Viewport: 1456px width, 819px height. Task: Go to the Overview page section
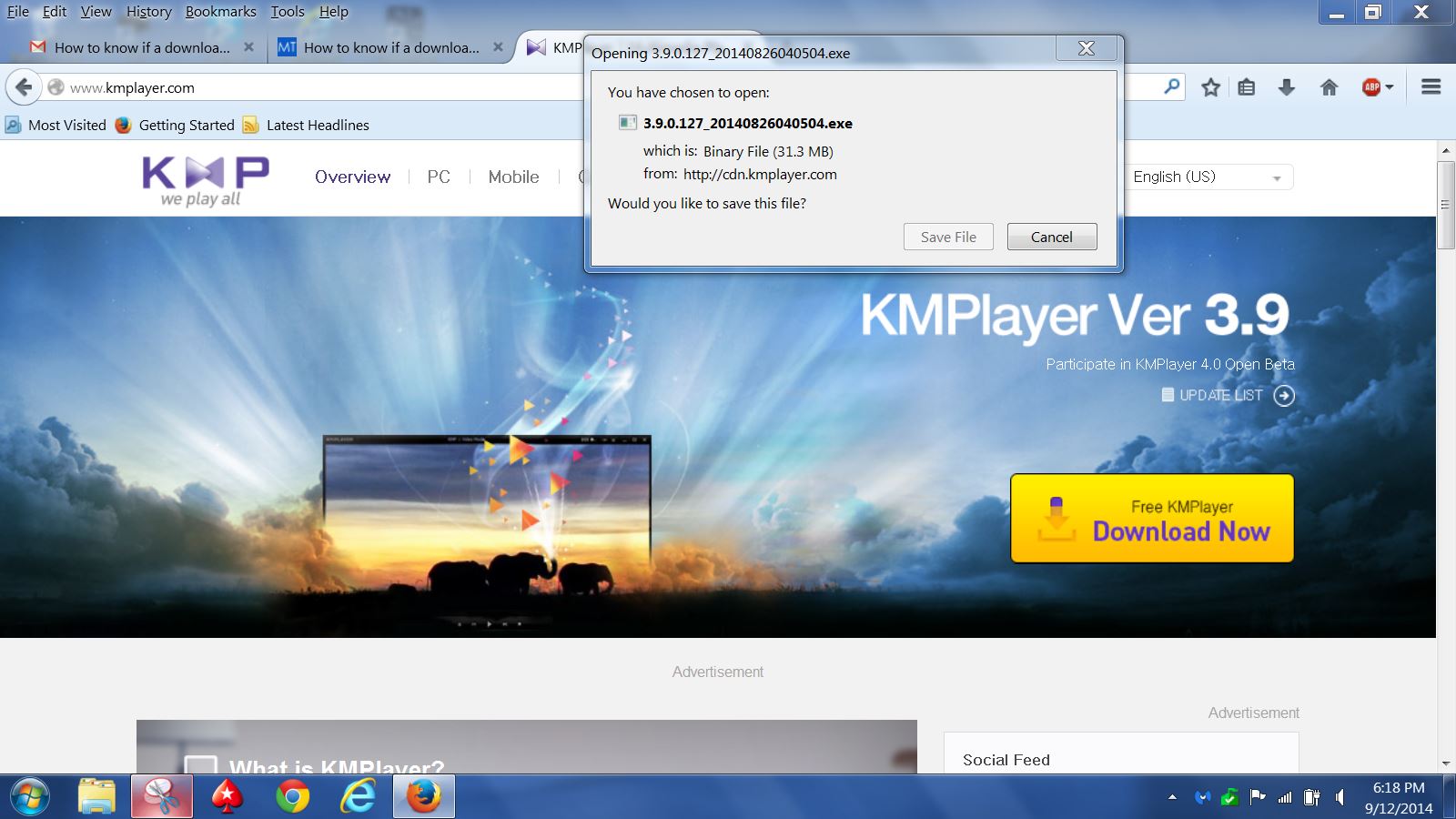coord(352,177)
